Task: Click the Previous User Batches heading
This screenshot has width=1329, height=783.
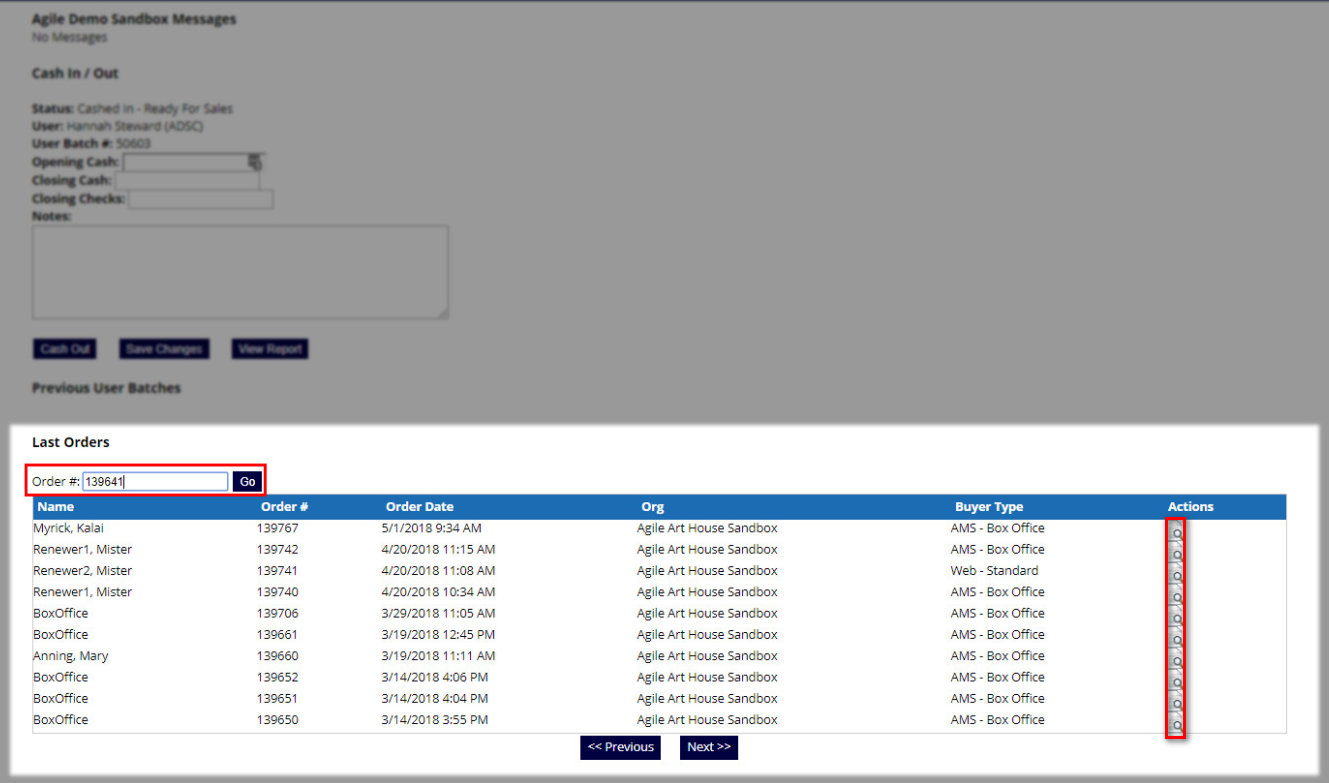Action: pyautogui.click(x=107, y=388)
